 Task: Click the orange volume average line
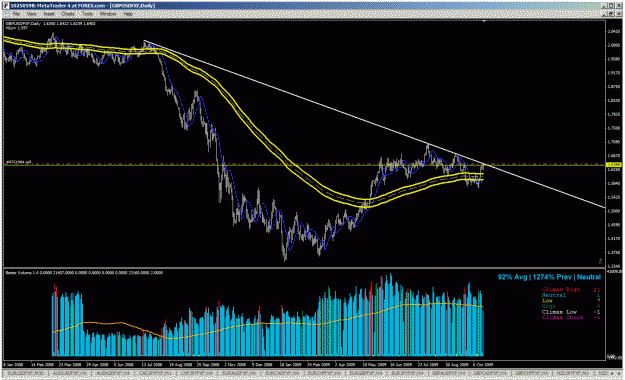(x=267, y=322)
